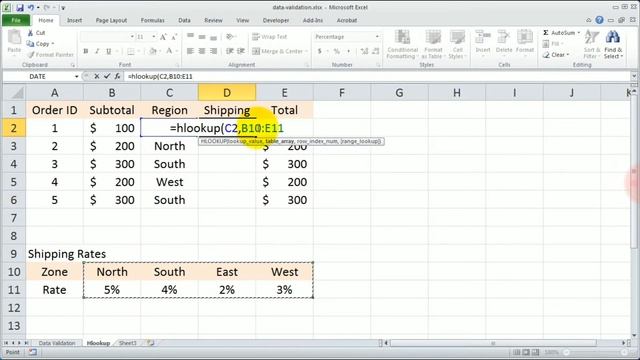Open the Formulas ribbon tab
Screen dimensions: 640x360
point(152,20)
